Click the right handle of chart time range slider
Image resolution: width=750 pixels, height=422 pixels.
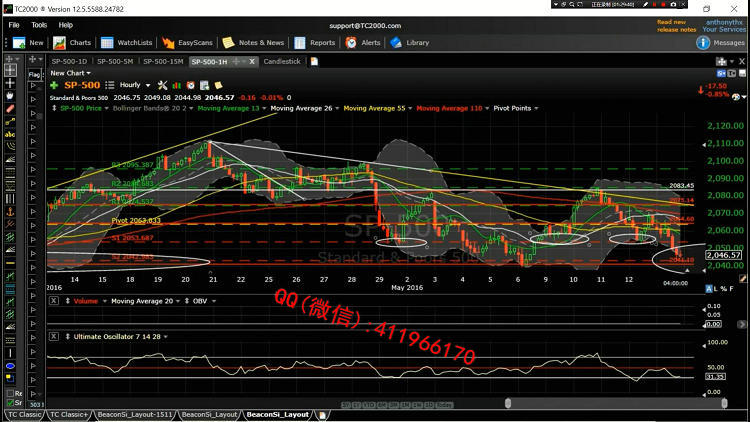(724, 404)
